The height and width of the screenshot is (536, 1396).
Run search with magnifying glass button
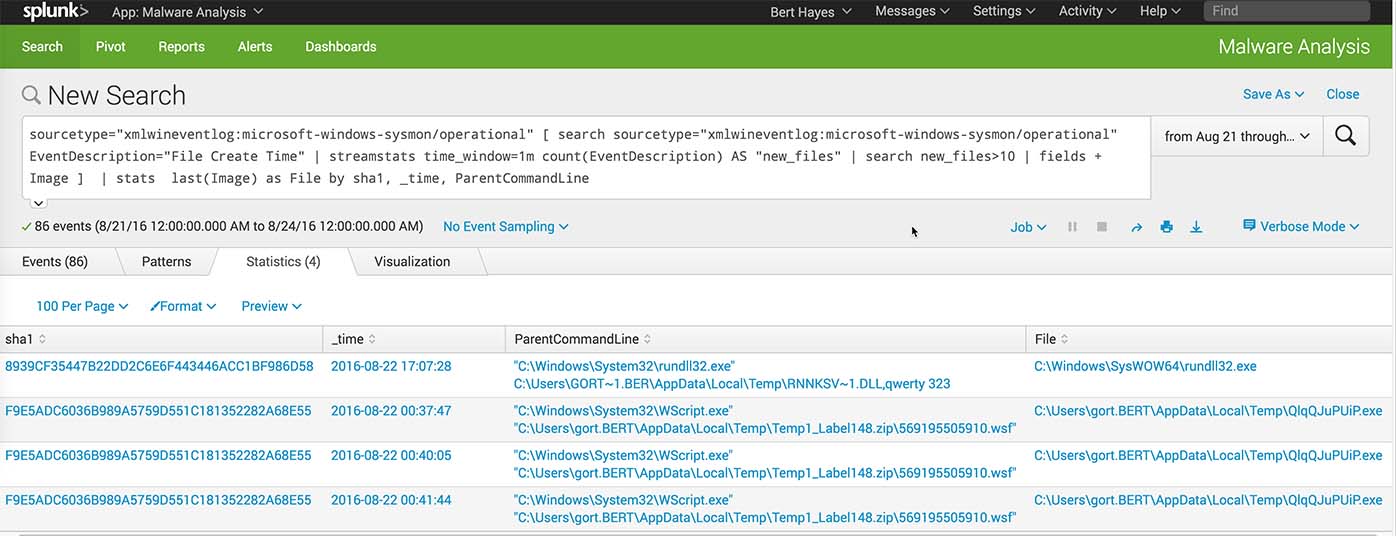click(1345, 136)
